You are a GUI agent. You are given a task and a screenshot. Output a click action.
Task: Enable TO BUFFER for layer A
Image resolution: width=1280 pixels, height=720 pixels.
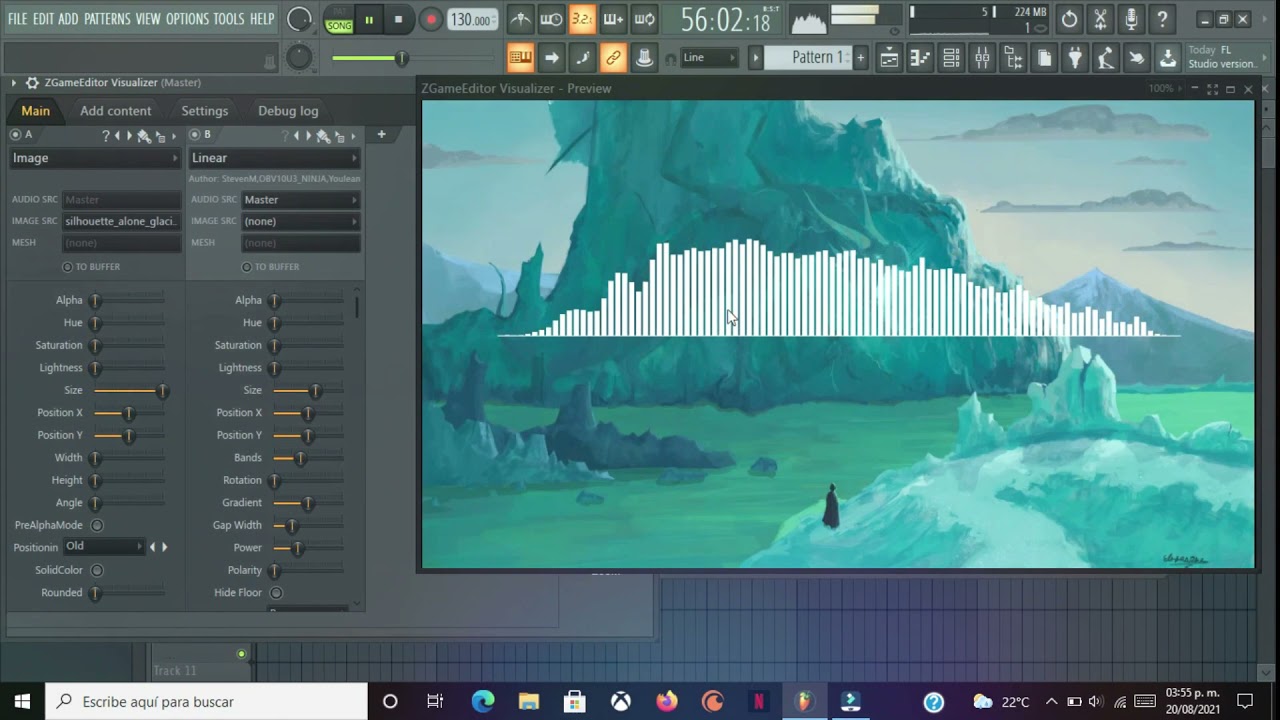click(x=67, y=267)
